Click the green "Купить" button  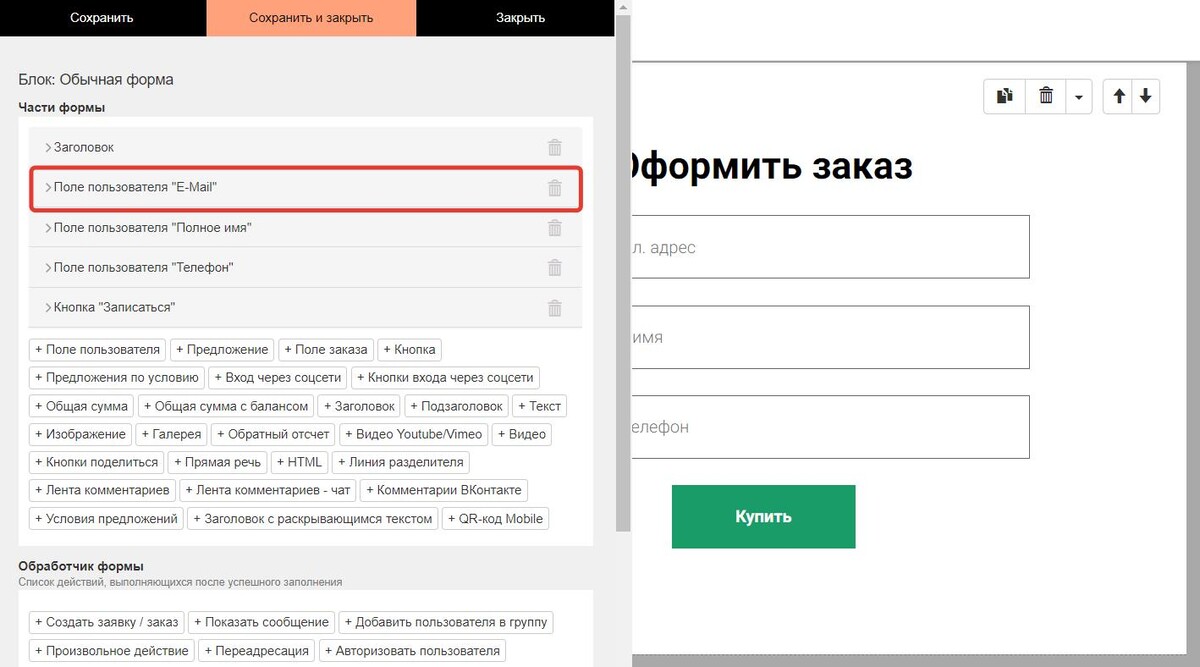(x=763, y=516)
